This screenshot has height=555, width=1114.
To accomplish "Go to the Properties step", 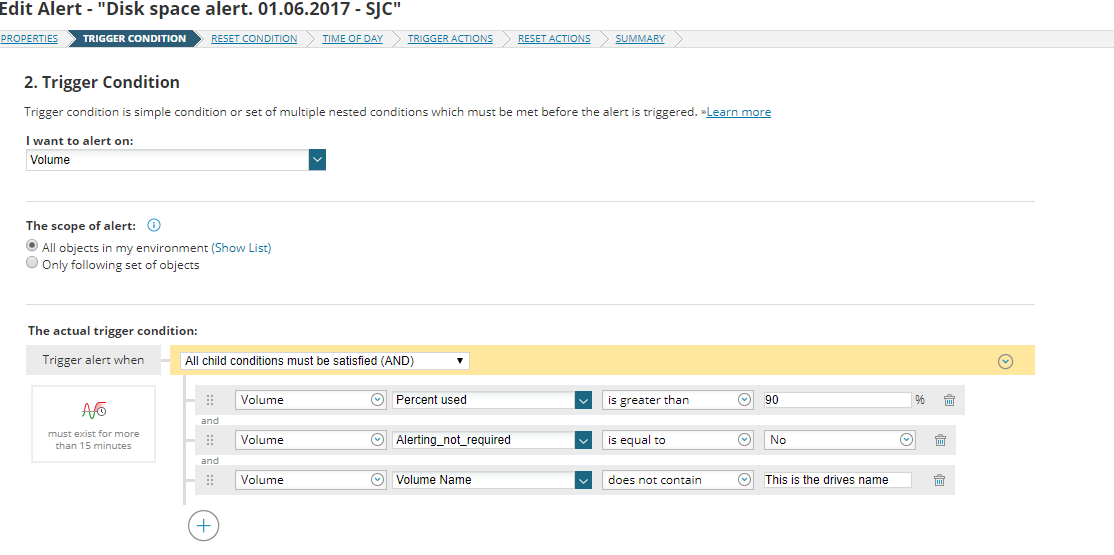I will tap(28, 38).
